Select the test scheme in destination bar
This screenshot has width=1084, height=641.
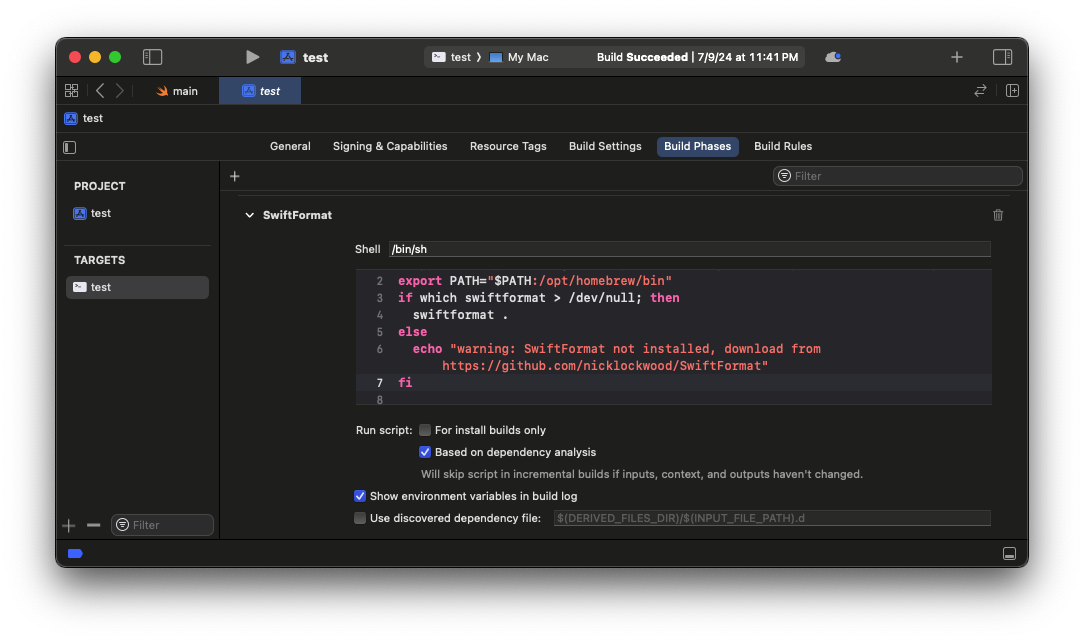pos(451,57)
